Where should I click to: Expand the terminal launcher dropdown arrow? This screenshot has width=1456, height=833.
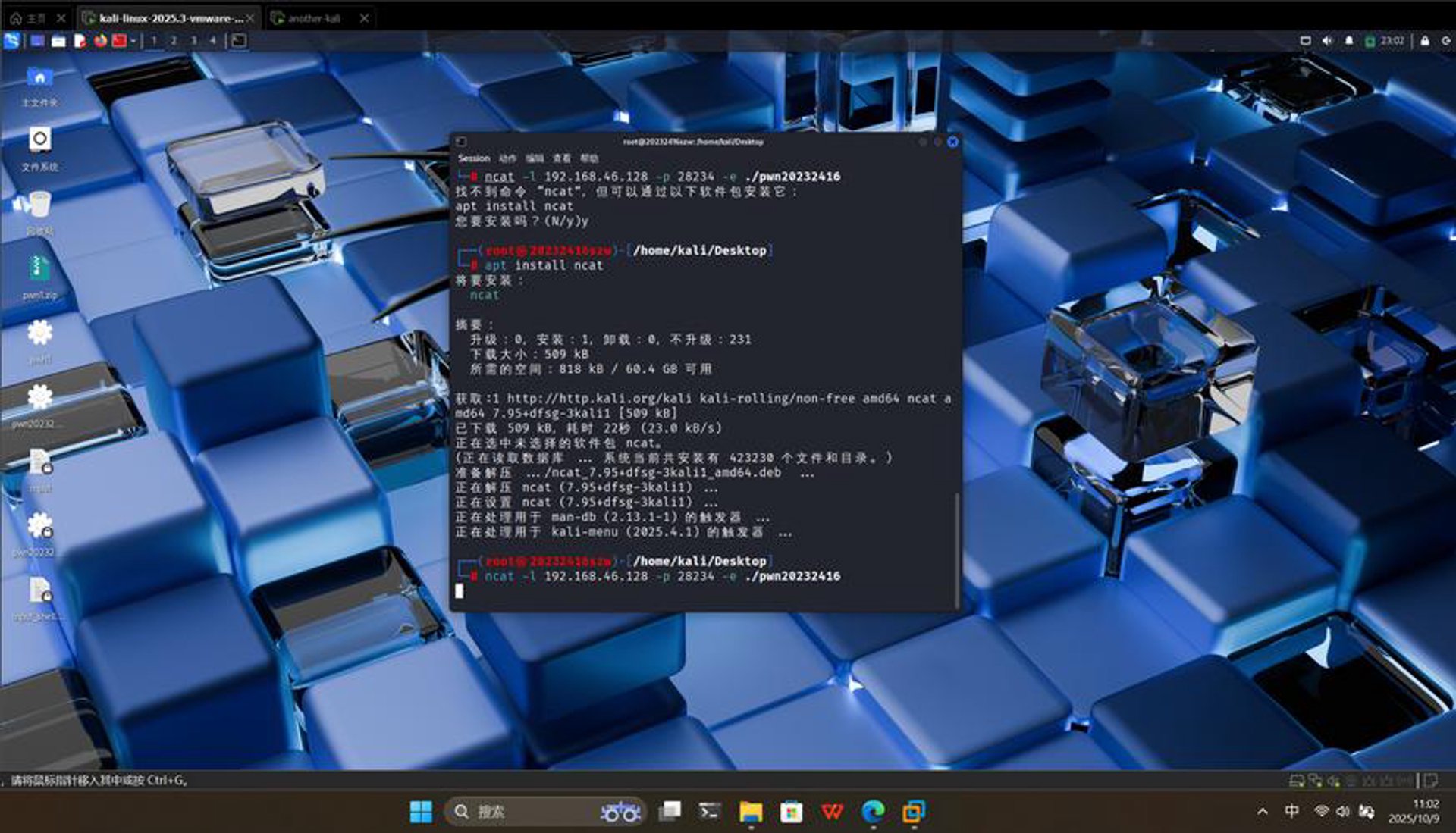point(133,41)
